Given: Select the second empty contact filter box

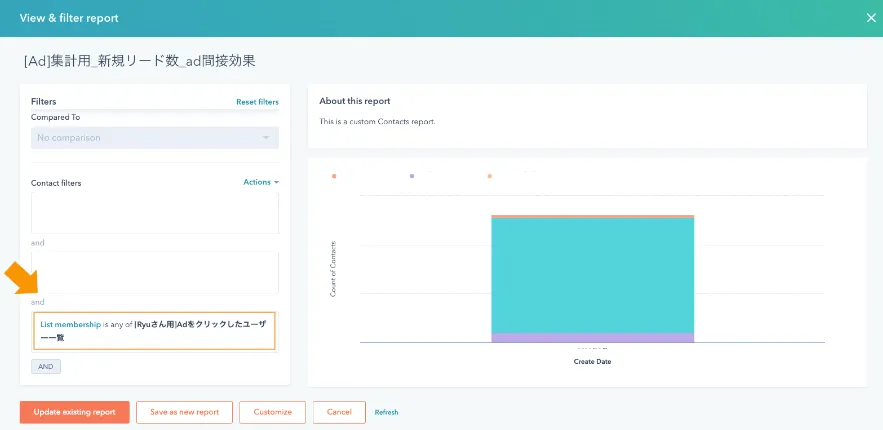Looking at the screenshot, I should 154,272.
